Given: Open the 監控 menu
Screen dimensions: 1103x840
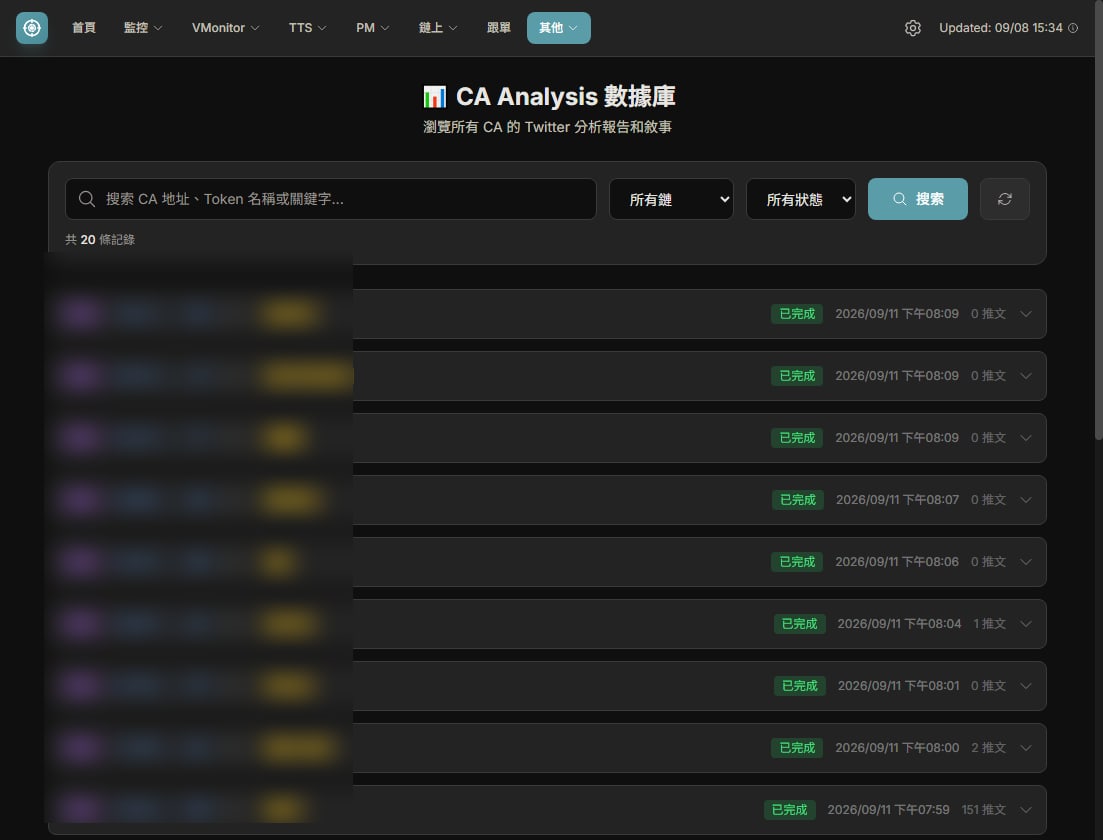Looking at the screenshot, I should 143,27.
